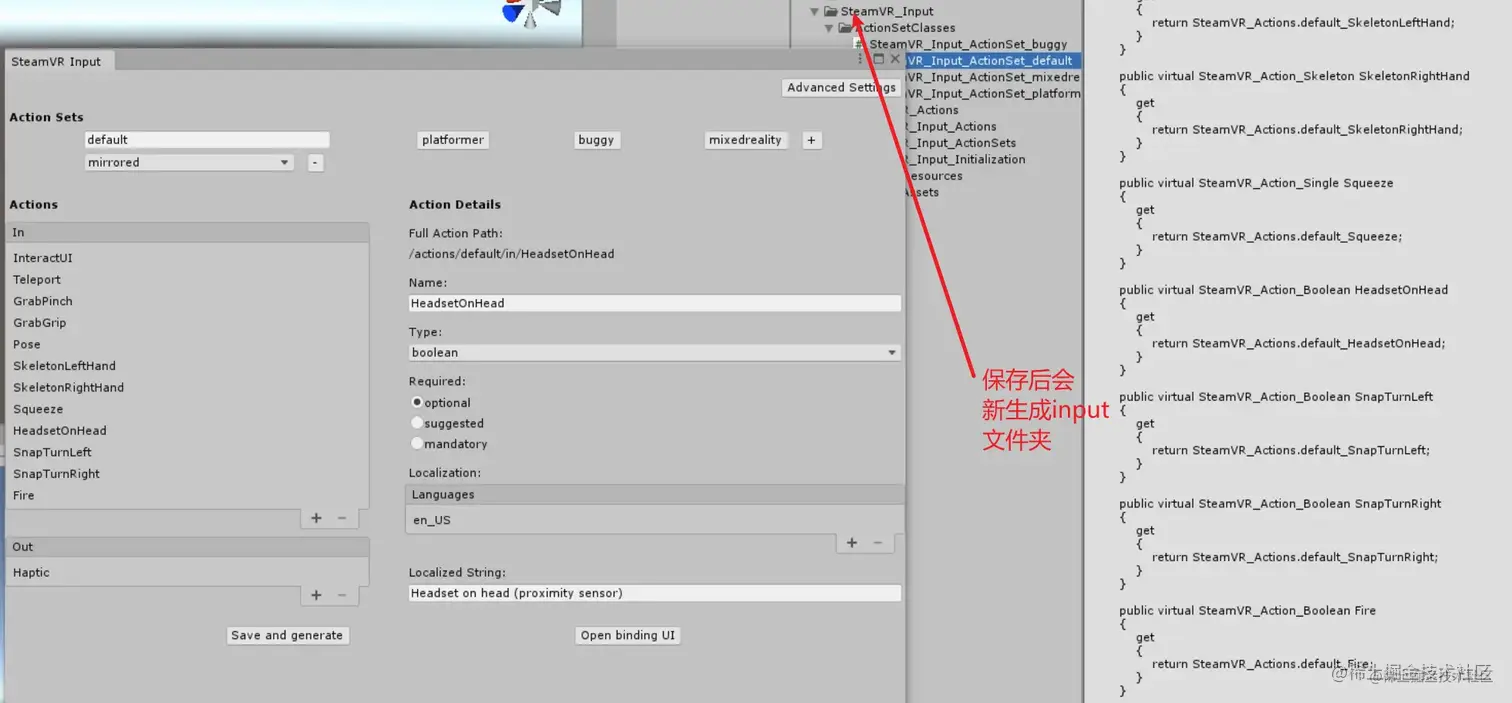Select the buggy action set
1512x703 pixels.
(x=596, y=140)
